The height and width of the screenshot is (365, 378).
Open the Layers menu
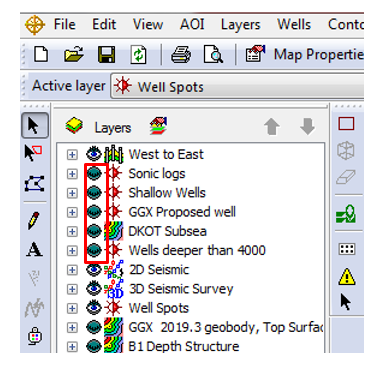[240, 25]
